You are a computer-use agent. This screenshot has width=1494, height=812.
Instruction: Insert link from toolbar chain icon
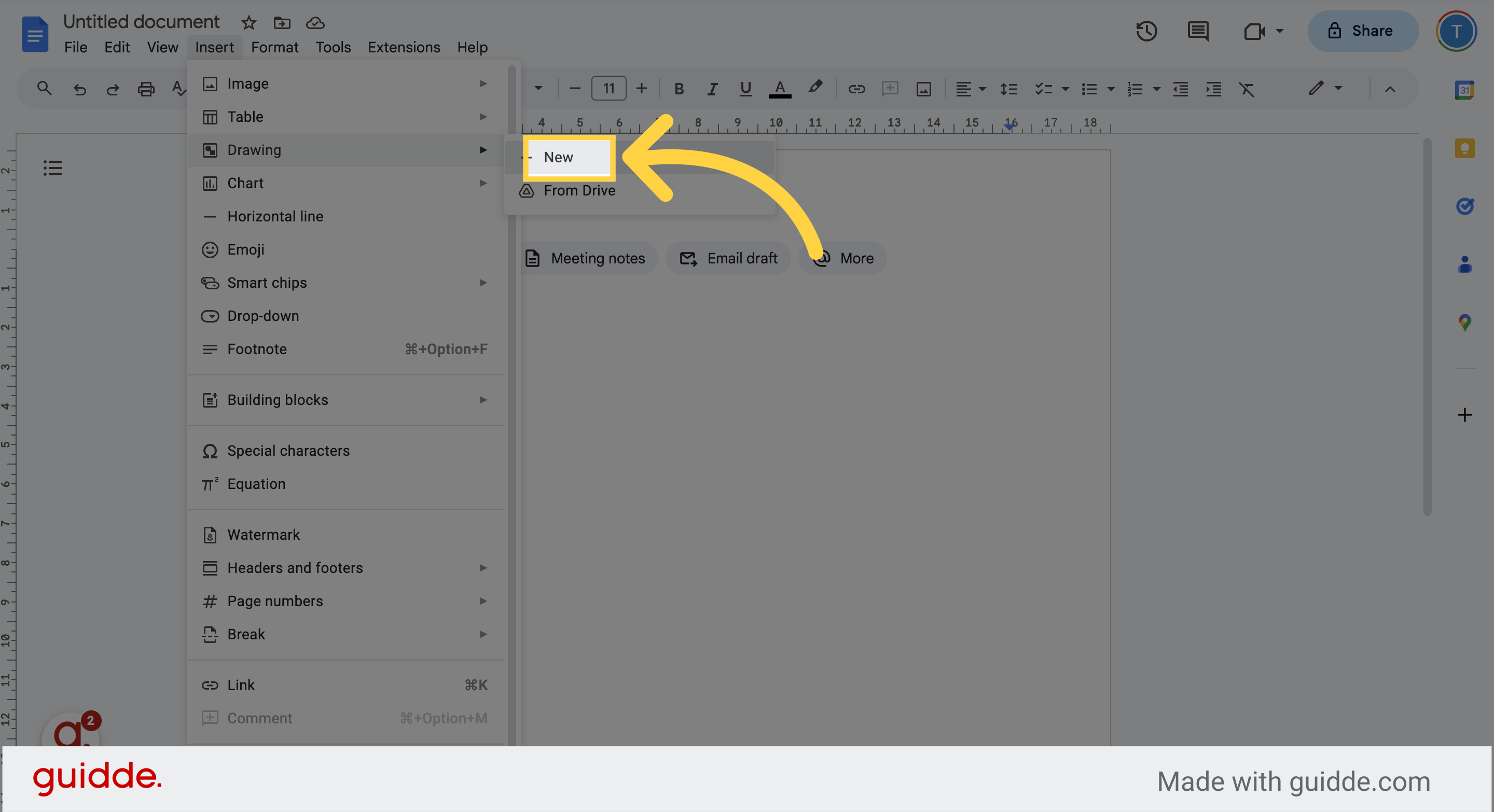[x=856, y=89]
